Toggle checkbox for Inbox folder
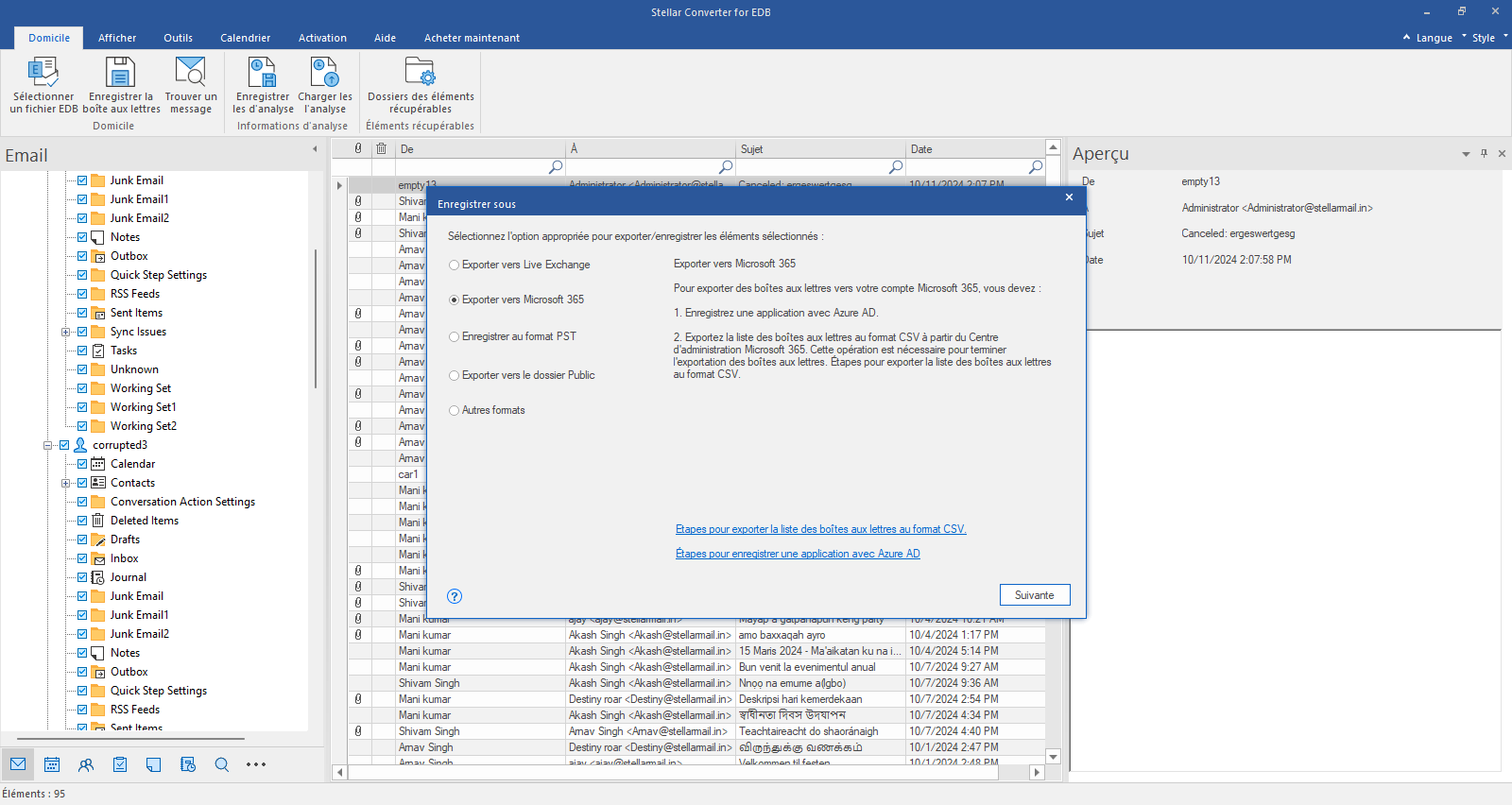 [82, 558]
